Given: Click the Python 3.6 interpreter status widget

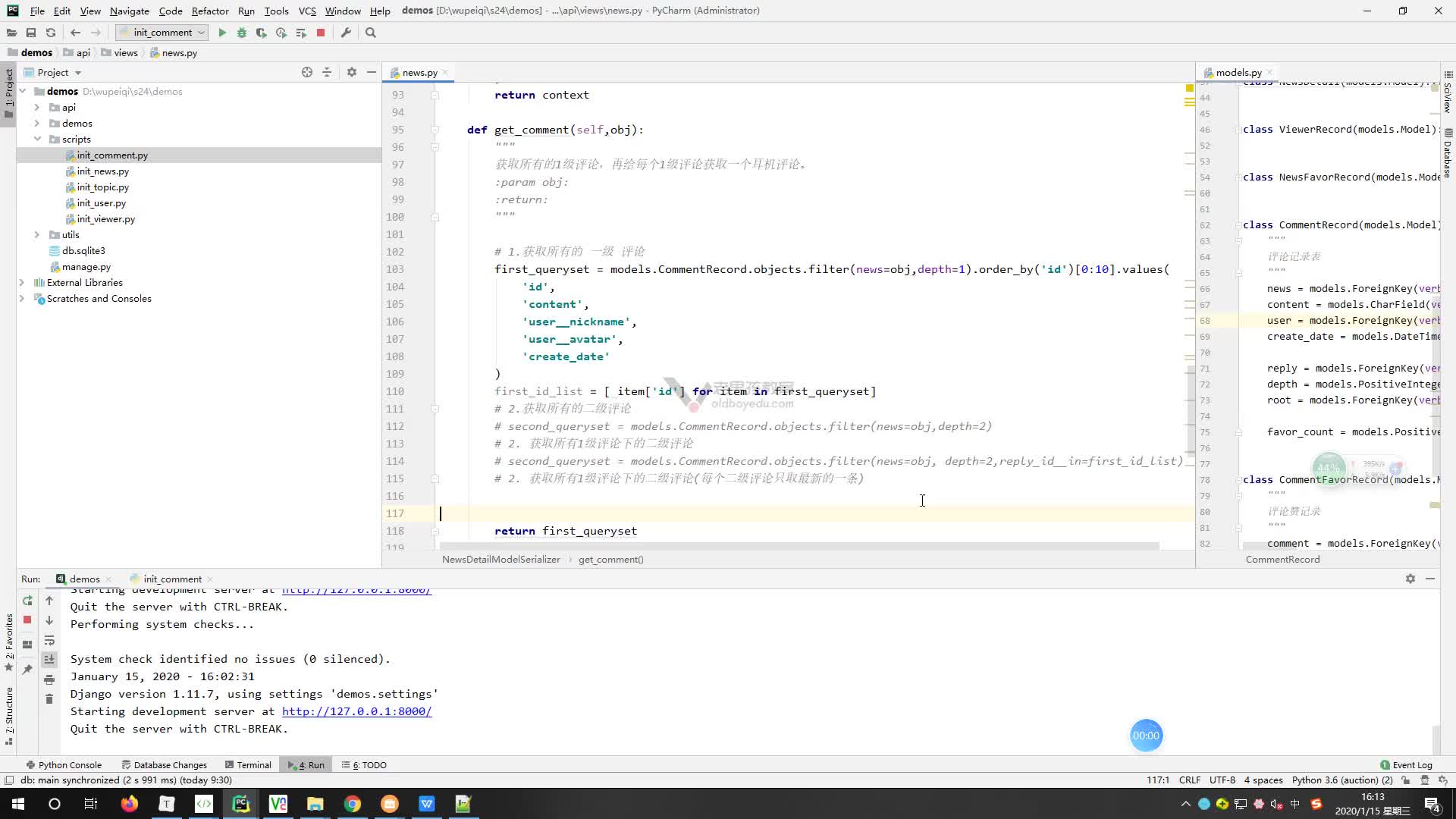Looking at the screenshot, I should (1342, 780).
